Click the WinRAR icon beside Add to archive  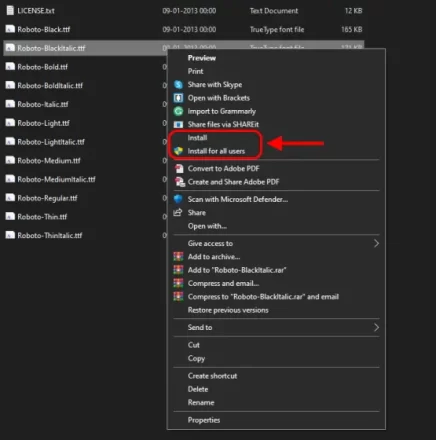pos(178,257)
